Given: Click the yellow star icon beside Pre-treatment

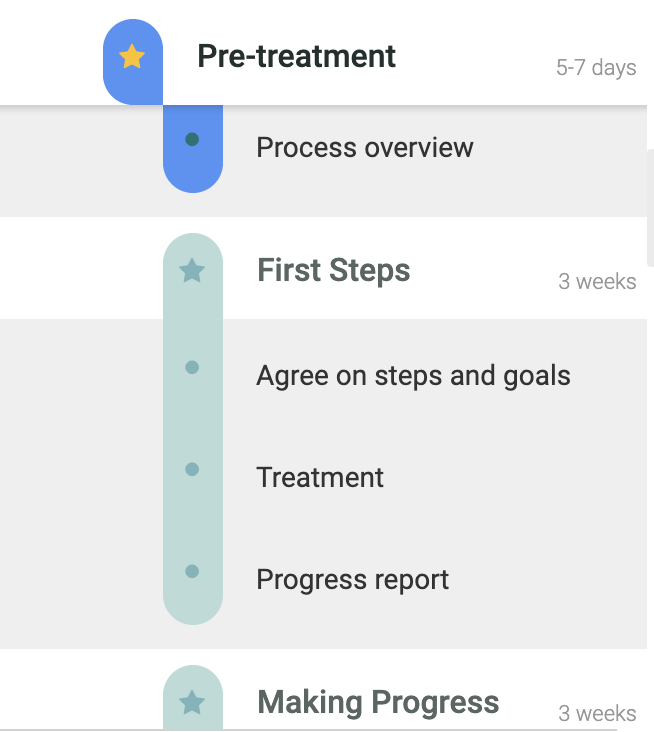Looking at the screenshot, I should tap(132, 56).
